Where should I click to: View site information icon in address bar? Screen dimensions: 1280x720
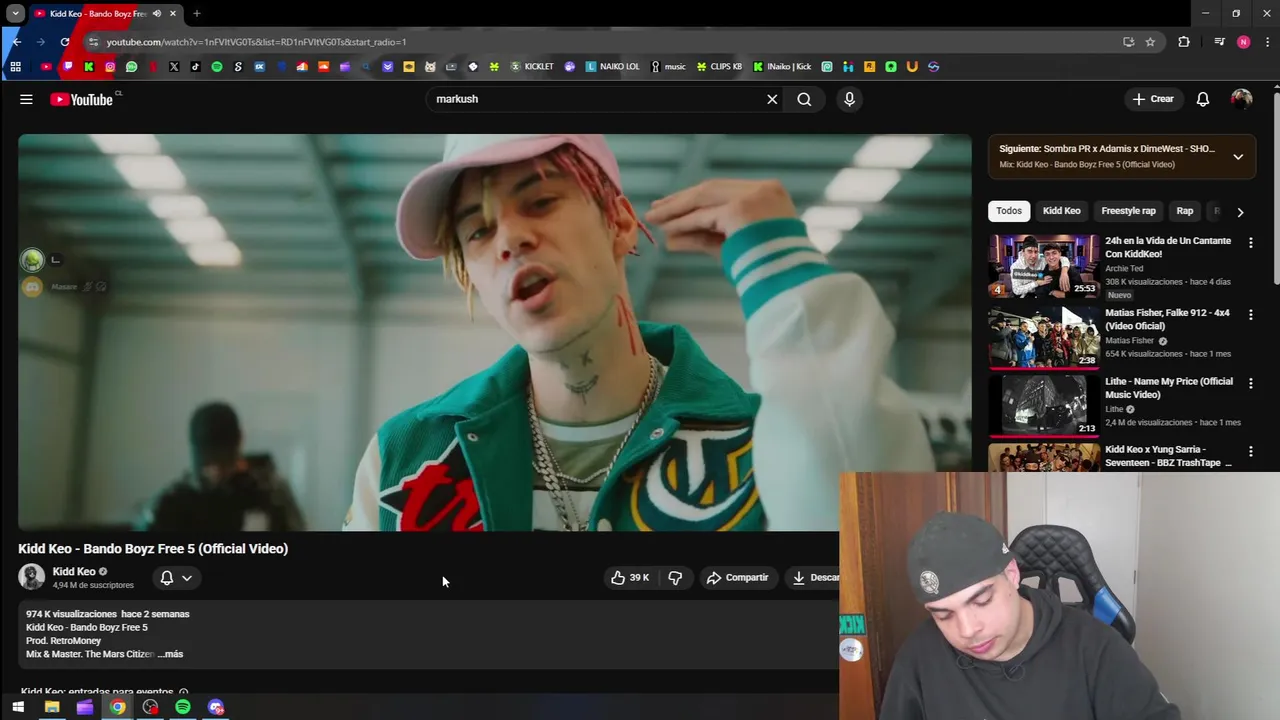[93, 42]
